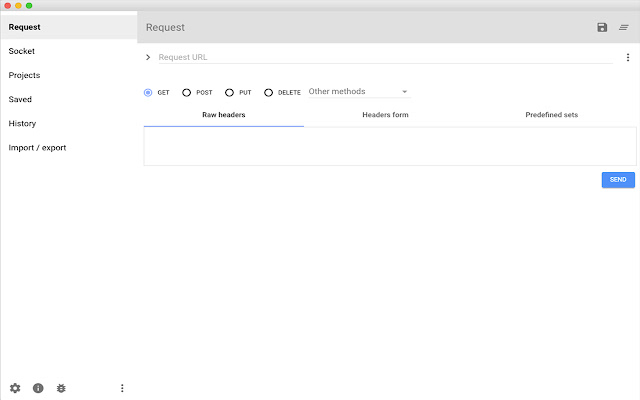The image size is (640, 400).
Task: Switch to the Headers form tab
Action: point(385,115)
